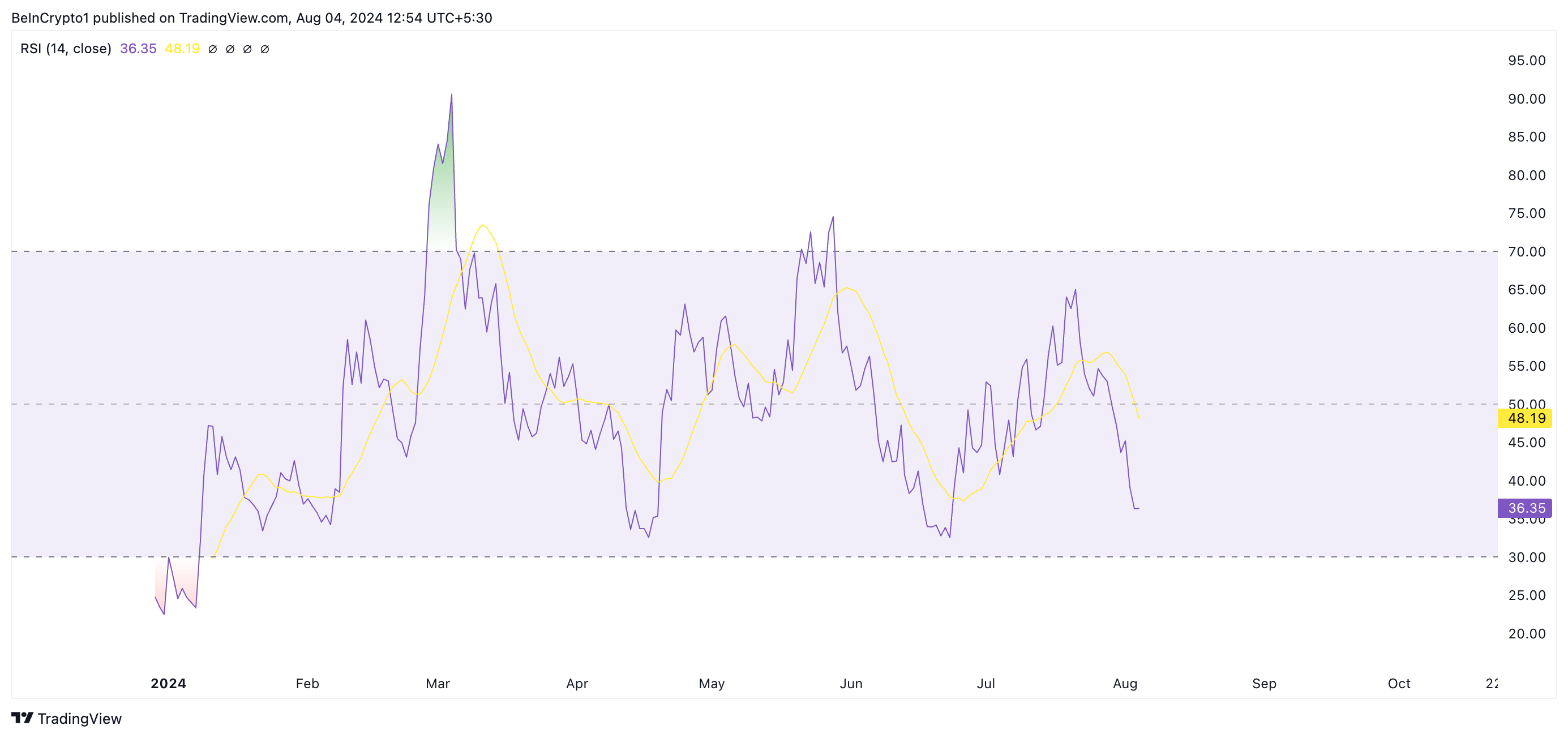This screenshot has height=738, width=1568.
Task: Click the purple 36.35 RSI legend value
Action: (x=138, y=49)
